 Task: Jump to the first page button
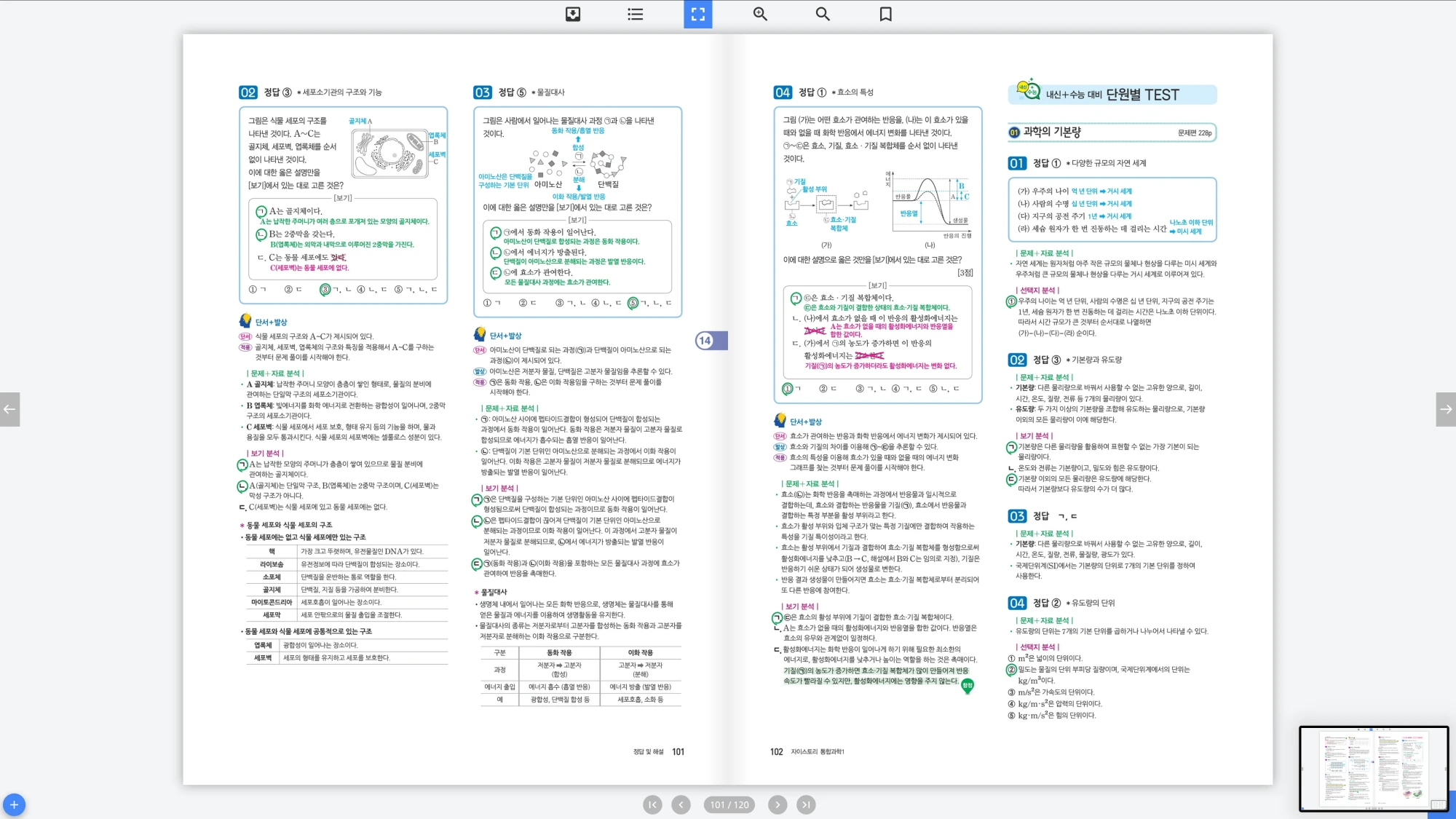[x=652, y=804]
